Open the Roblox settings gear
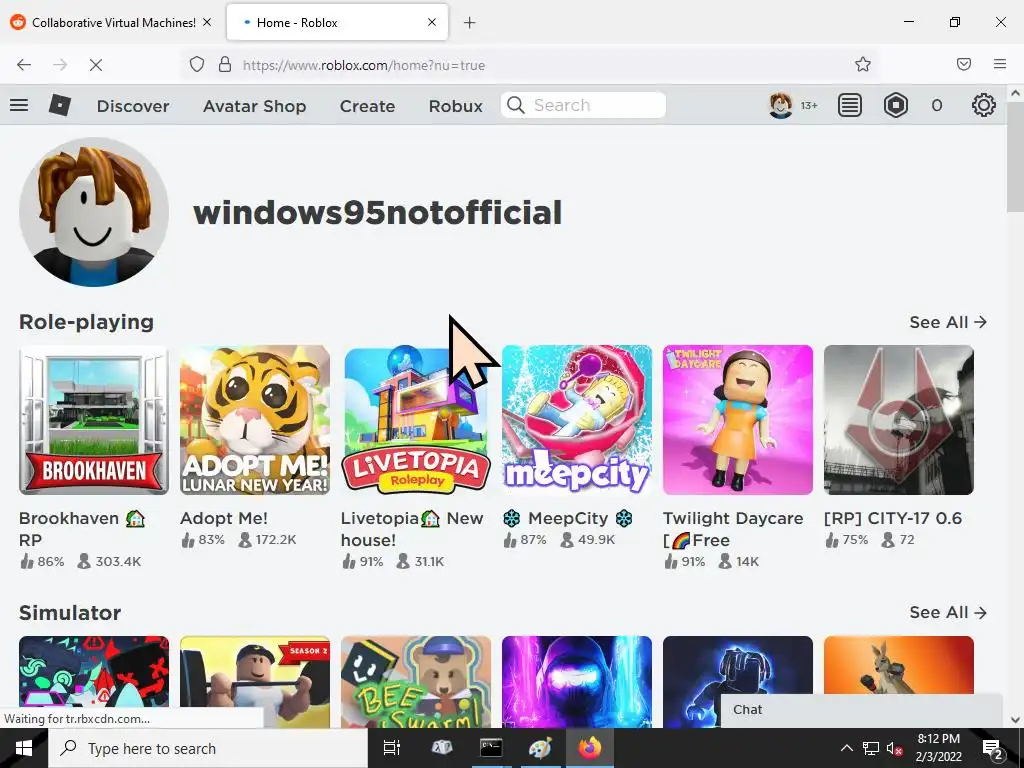This screenshot has height=768, width=1024. tap(984, 105)
